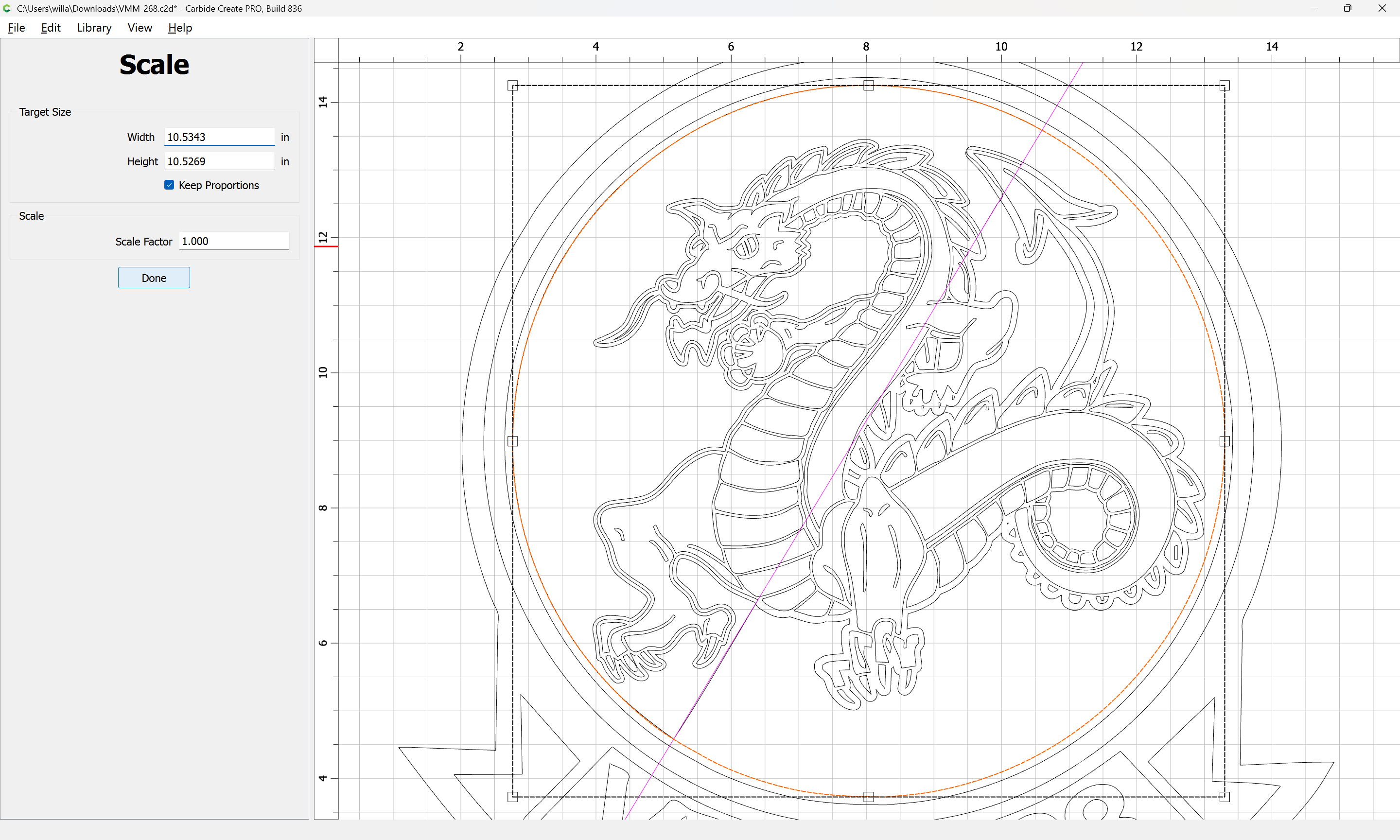Open the File menu

(16, 28)
